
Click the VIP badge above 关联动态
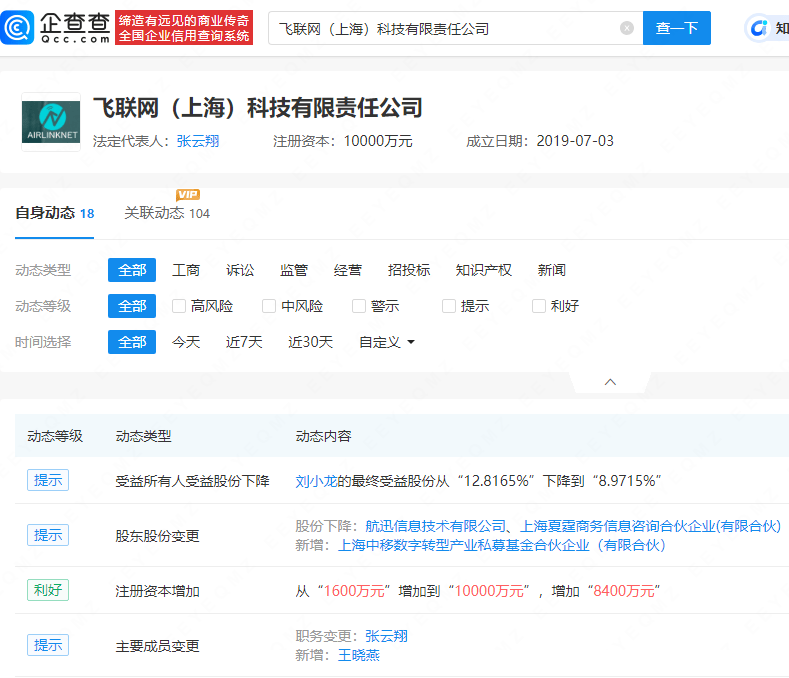[x=188, y=195]
